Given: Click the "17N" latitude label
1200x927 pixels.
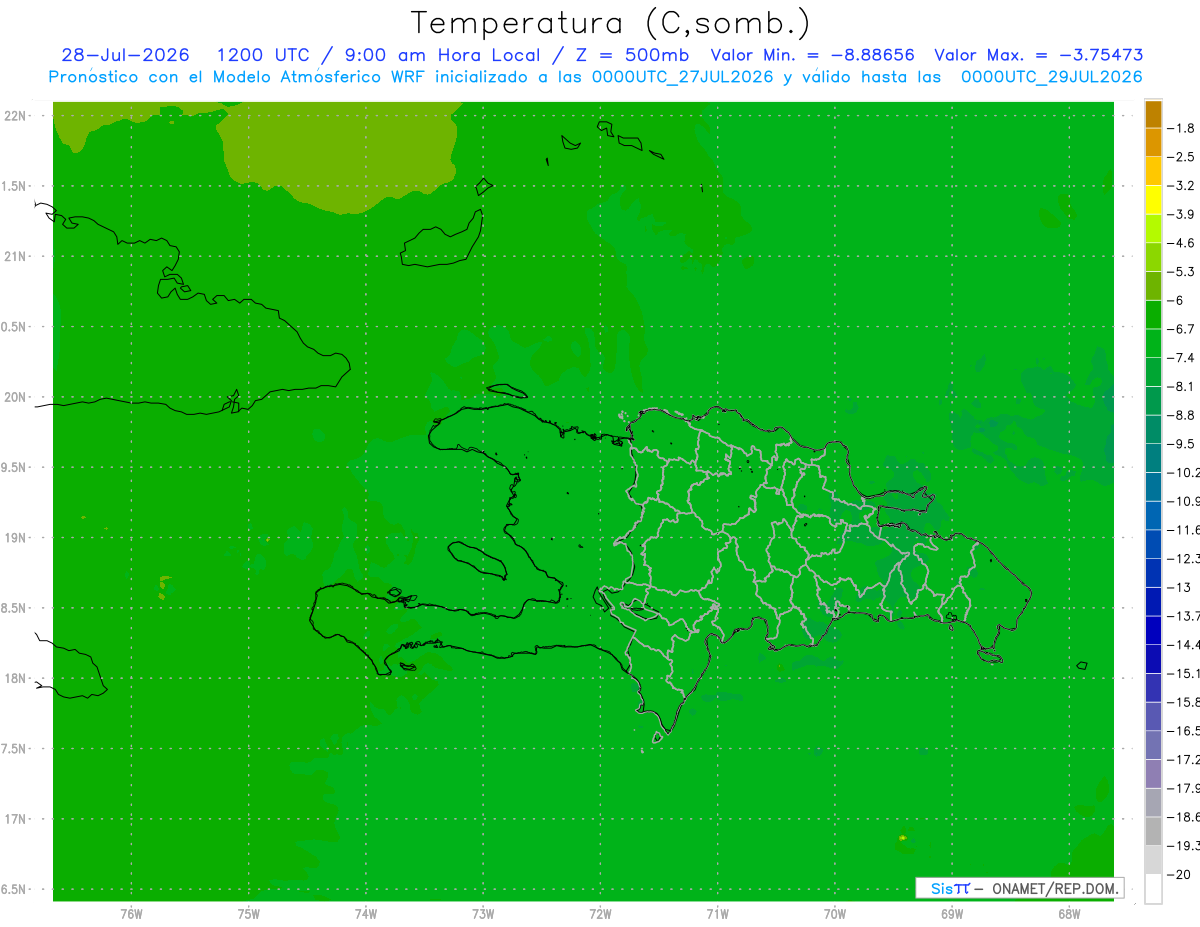Looking at the screenshot, I should pyautogui.click(x=17, y=819).
